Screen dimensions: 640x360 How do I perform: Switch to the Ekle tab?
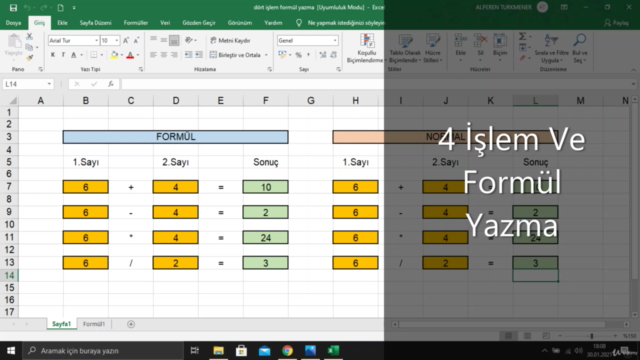(x=62, y=23)
